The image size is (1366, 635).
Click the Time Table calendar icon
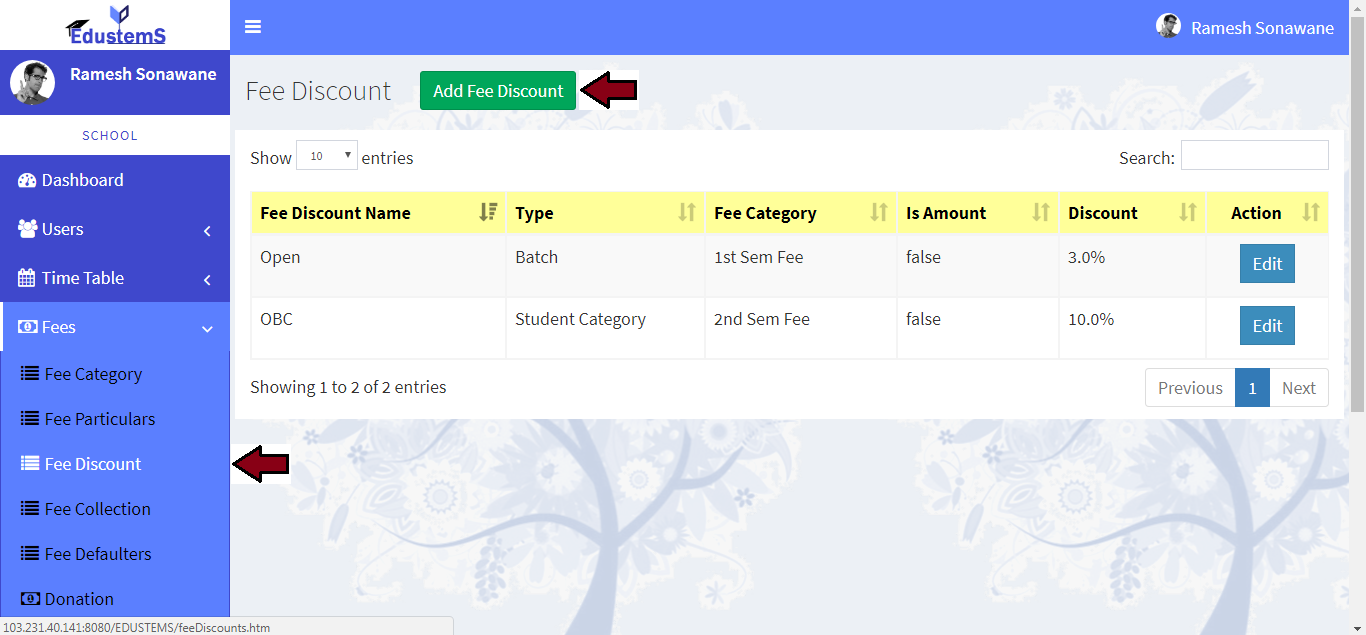(x=27, y=278)
